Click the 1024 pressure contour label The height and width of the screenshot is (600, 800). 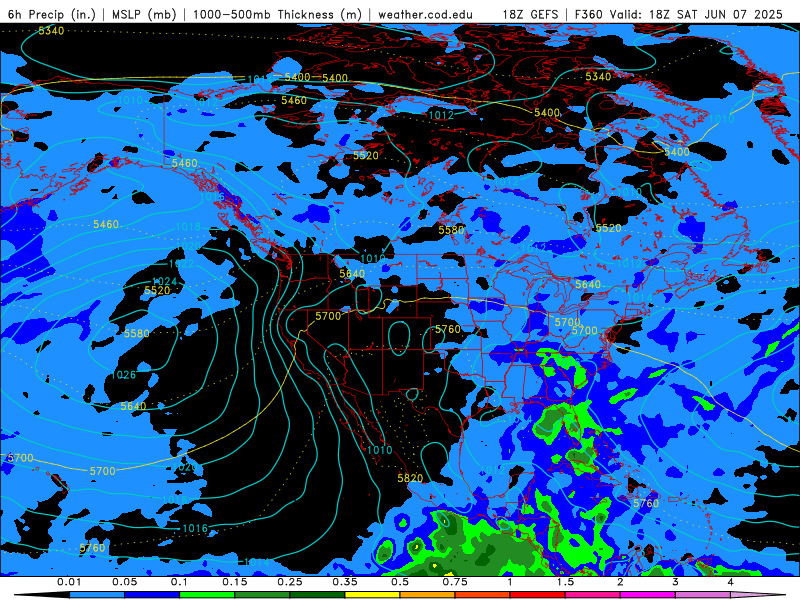[x=164, y=282]
